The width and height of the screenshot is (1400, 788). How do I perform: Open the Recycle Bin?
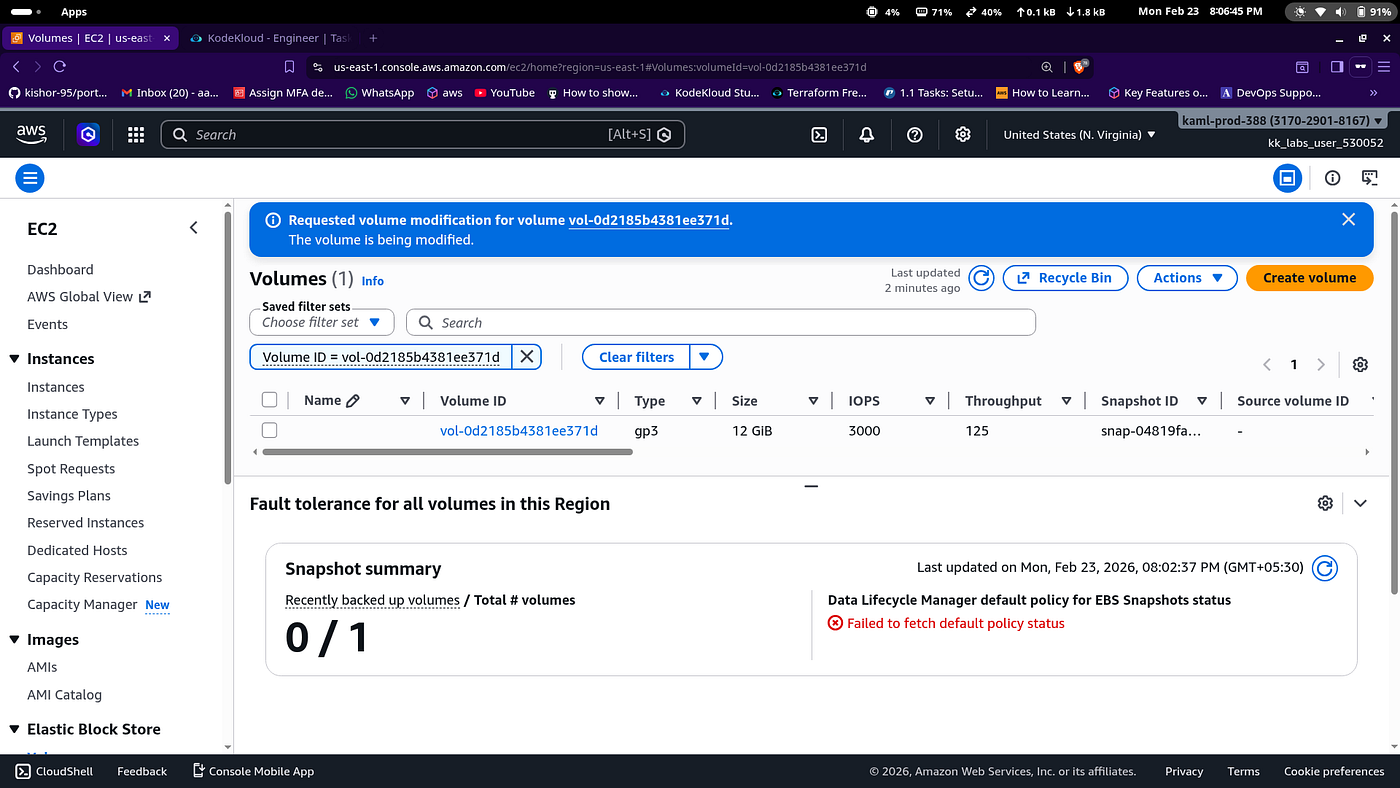click(x=1065, y=278)
